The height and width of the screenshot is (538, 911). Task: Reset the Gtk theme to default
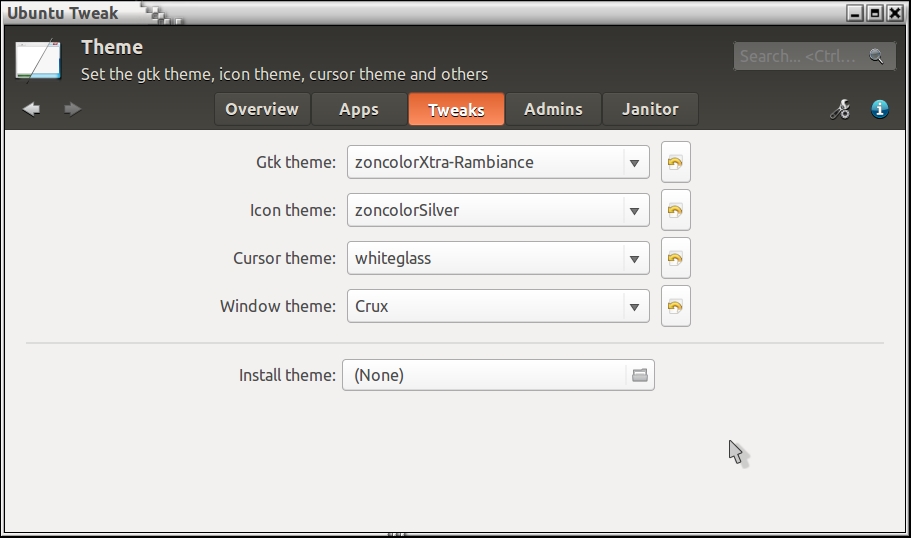coord(675,163)
